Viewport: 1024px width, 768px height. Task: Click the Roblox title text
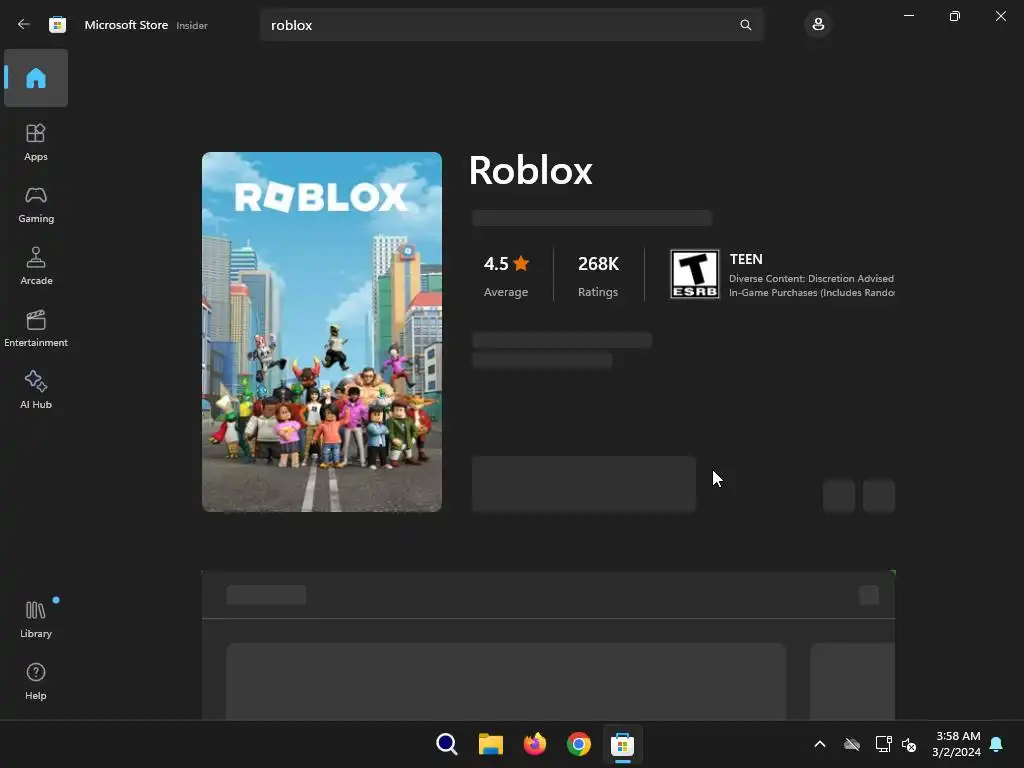coord(530,170)
